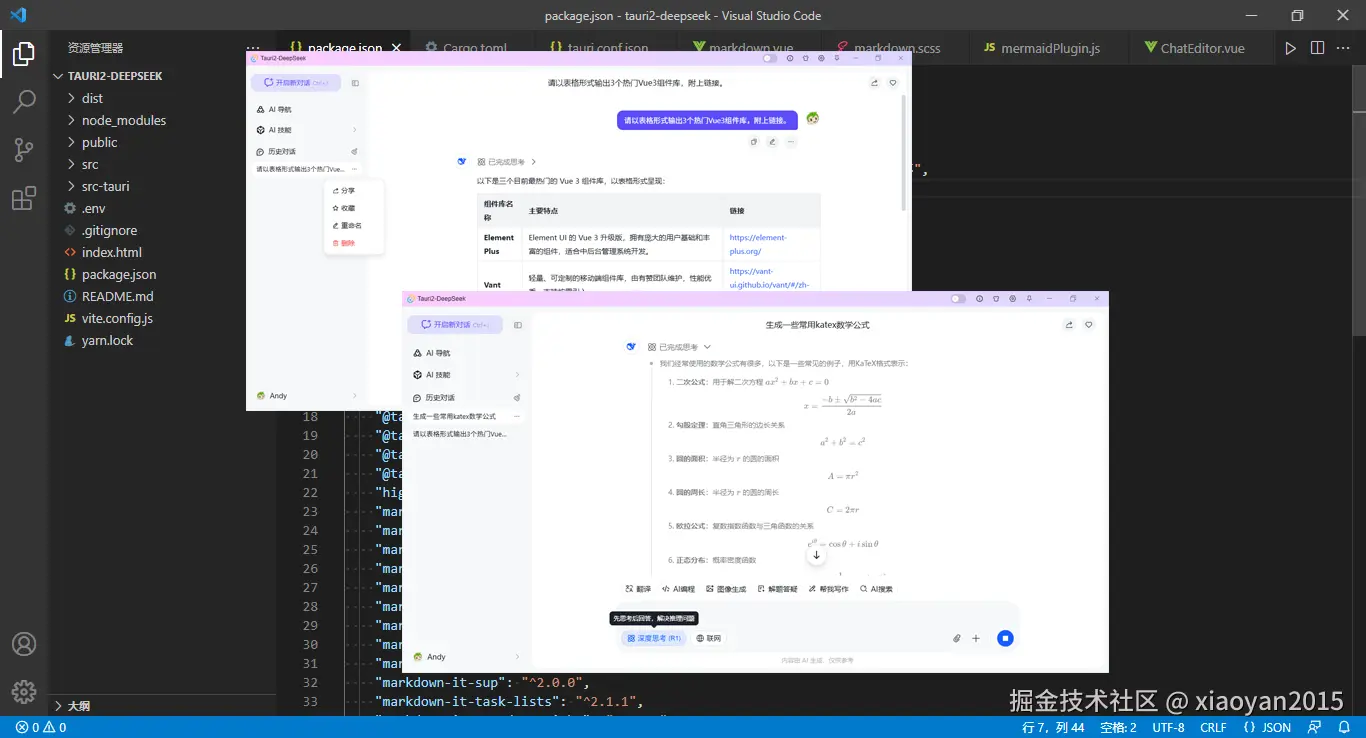Viewport: 1366px width, 738px height.
Task: Open the Search view in VS Code activity bar
Action: 24,101
